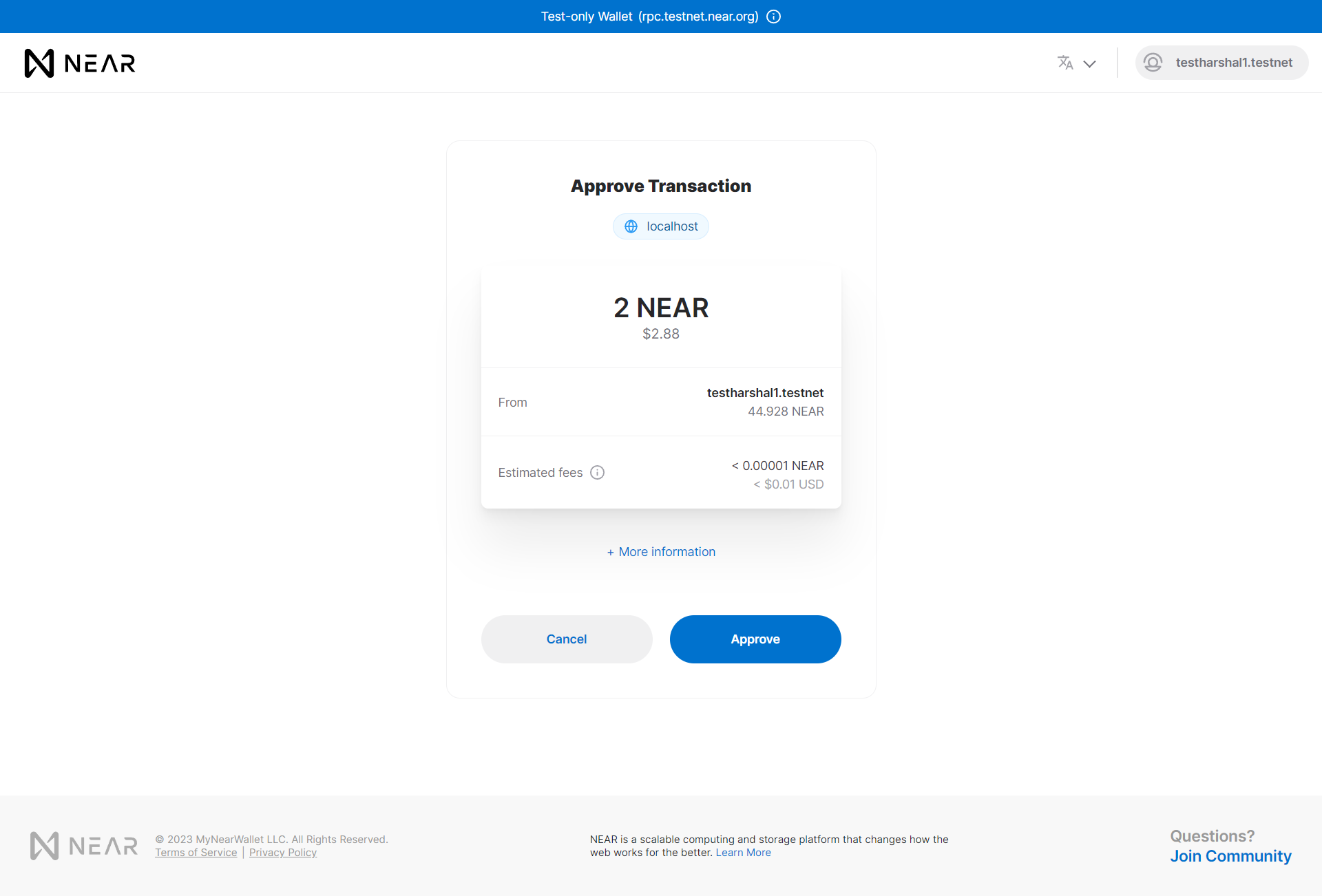Click the Join Community link

coord(1230,856)
